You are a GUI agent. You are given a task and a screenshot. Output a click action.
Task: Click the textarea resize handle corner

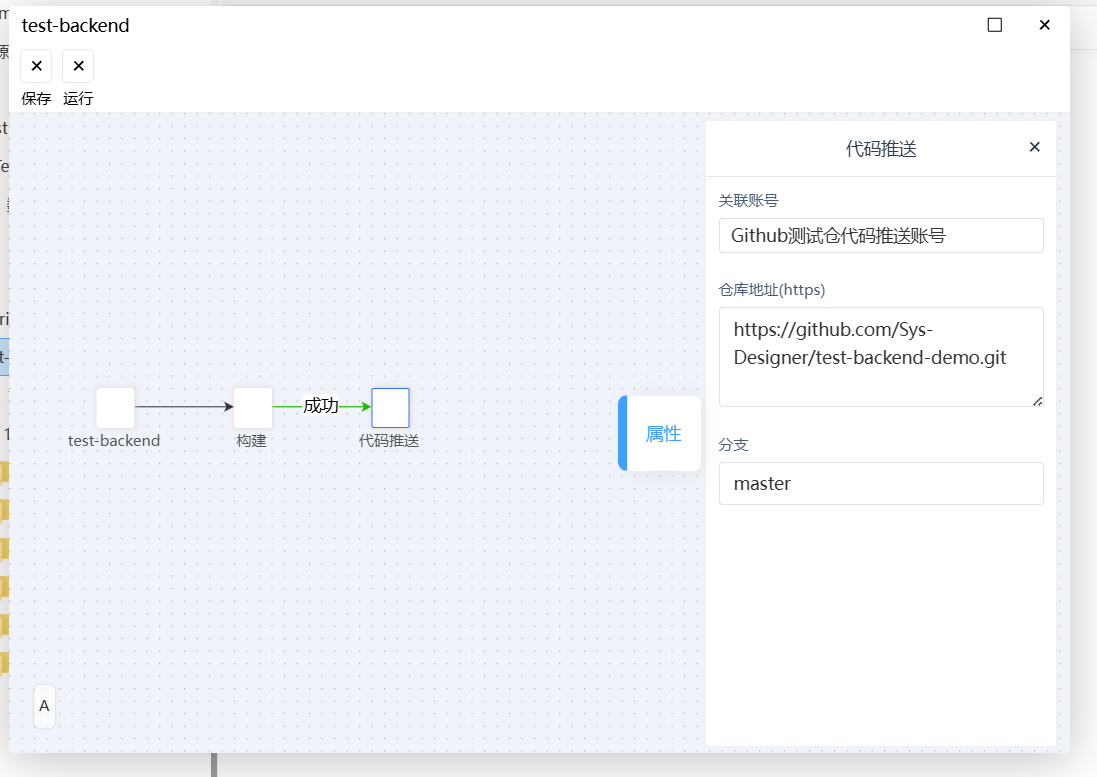(x=1038, y=401)
